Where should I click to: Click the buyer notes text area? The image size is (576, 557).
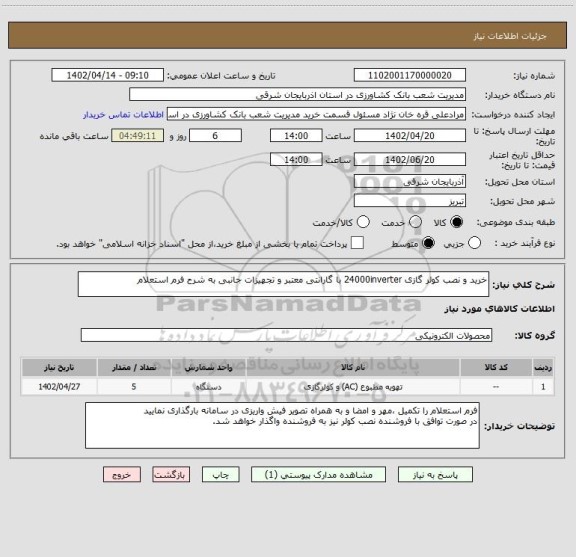click(x=282, y=425)
